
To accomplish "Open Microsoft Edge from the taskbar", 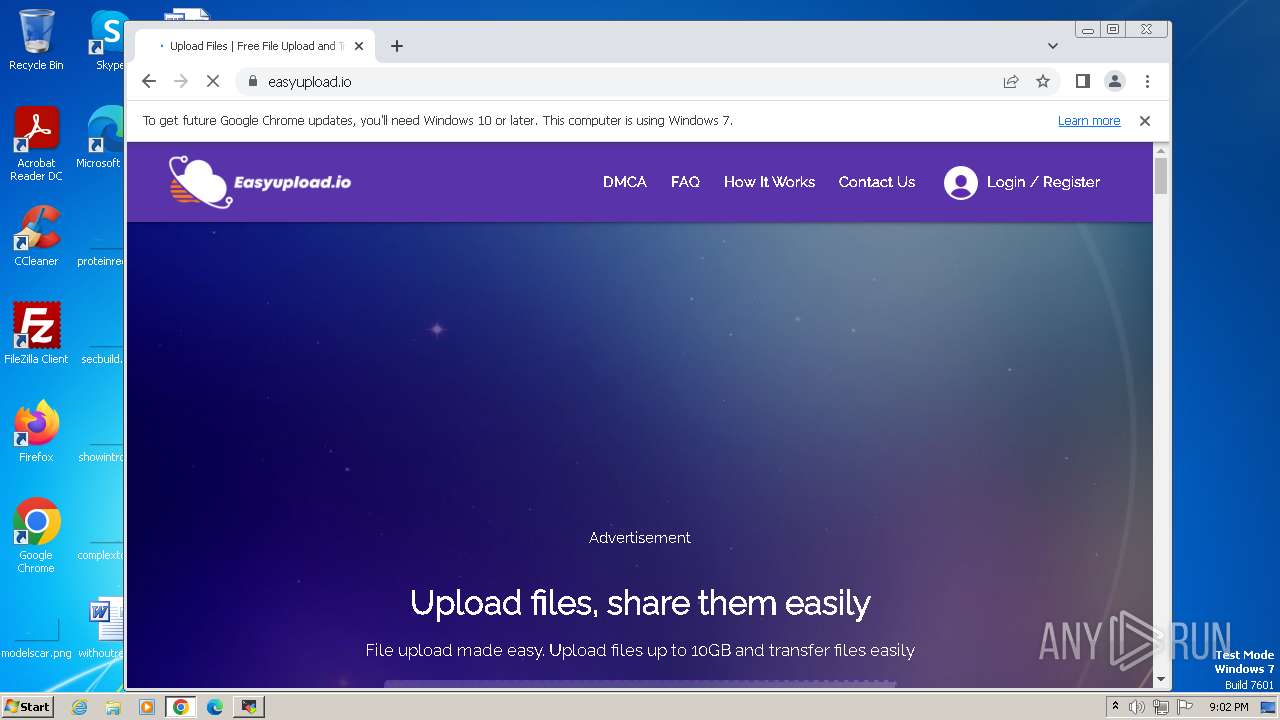I will pos(215,707).
